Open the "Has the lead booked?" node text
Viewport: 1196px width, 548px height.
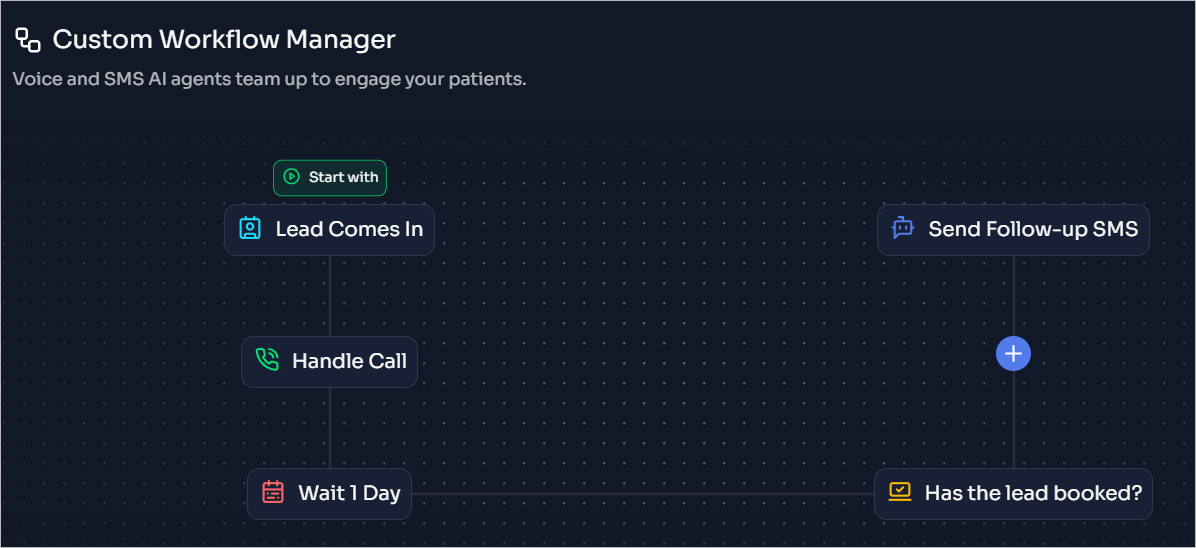tap(1034, 493)
